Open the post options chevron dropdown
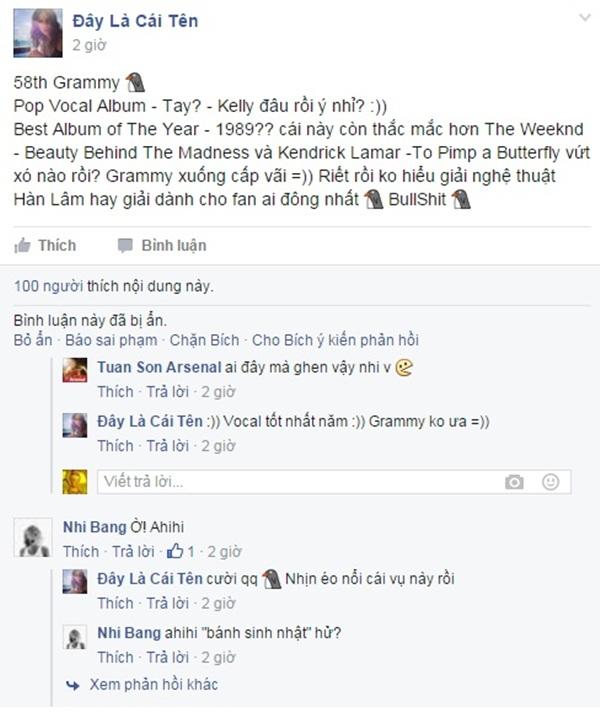Image resolution: width=600 pixels, height=712 pixels. (x=585, y=17)
